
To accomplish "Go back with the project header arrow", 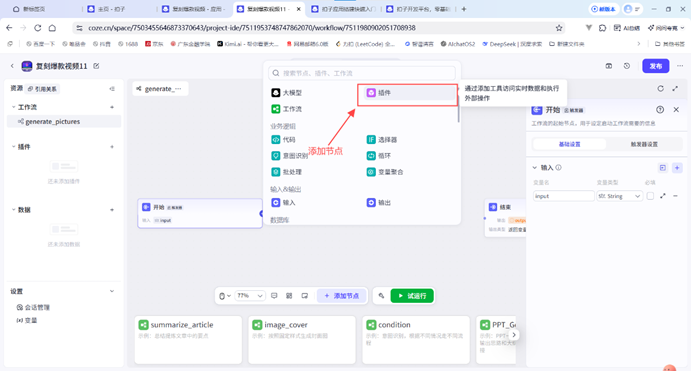I will coord(12,66).
